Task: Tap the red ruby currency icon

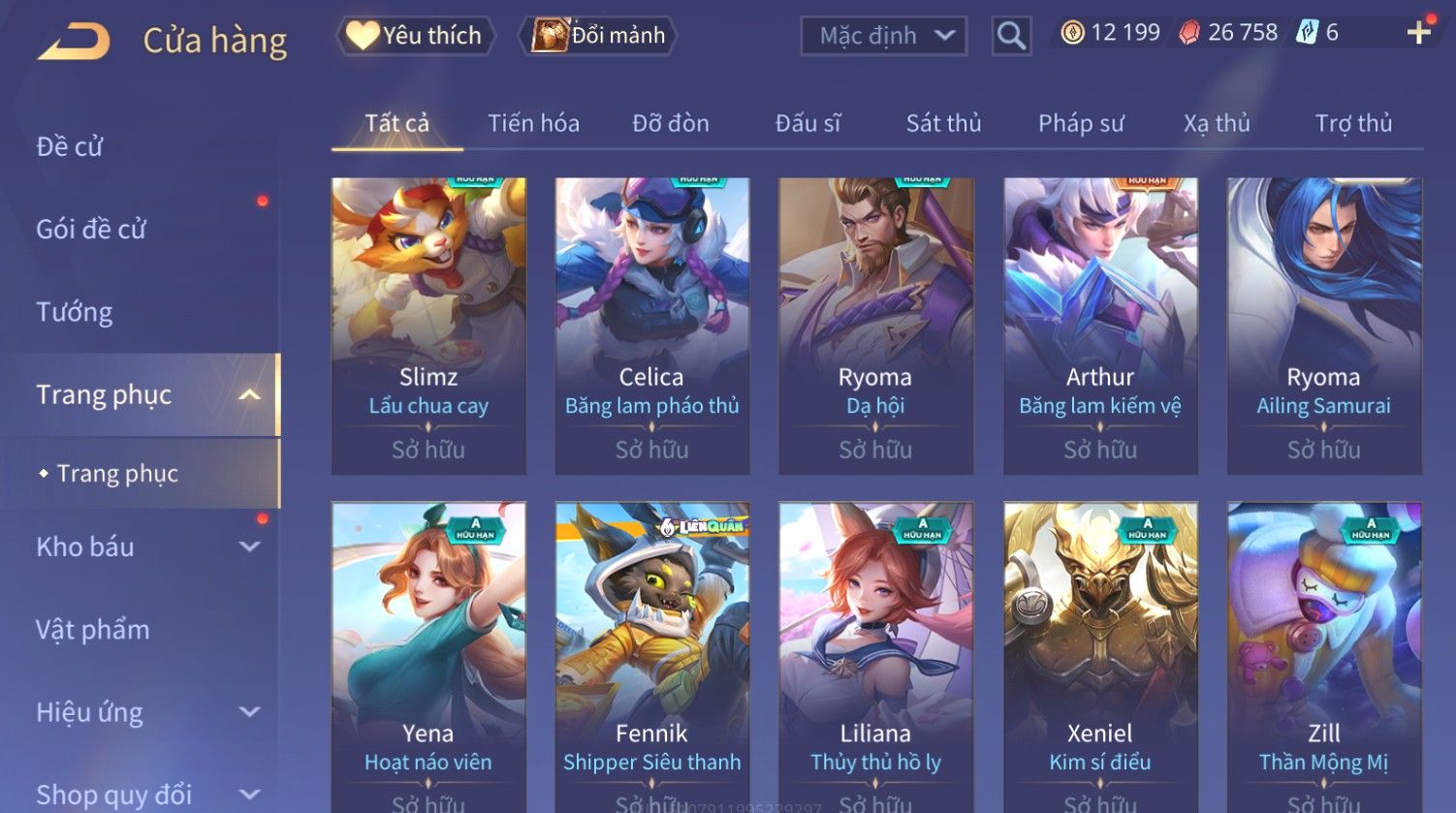Action: [1188, 33]
